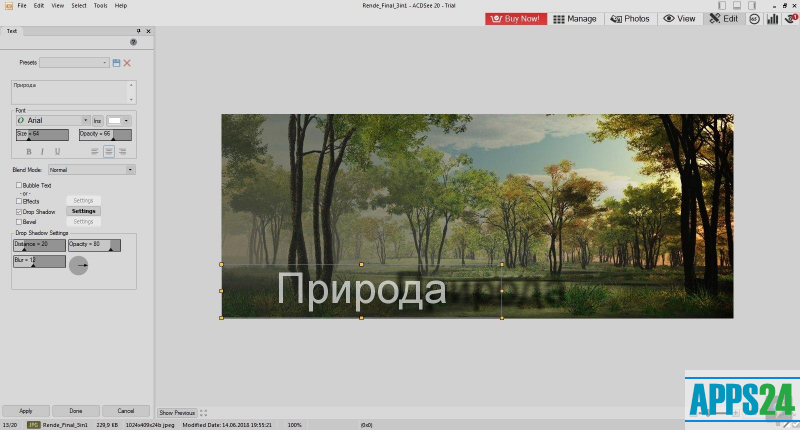Align text to the left
The image size is (800, 430).
click(x=95, y=152)
